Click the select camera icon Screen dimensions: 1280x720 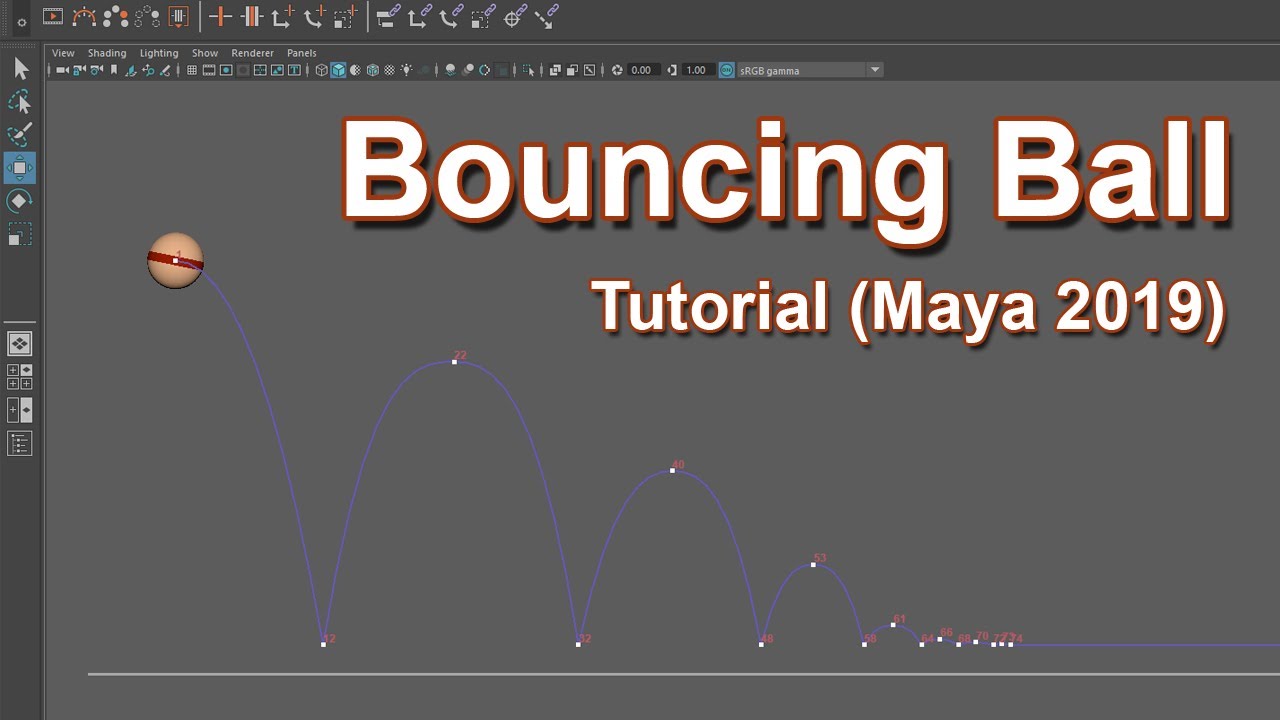point(62,70)
